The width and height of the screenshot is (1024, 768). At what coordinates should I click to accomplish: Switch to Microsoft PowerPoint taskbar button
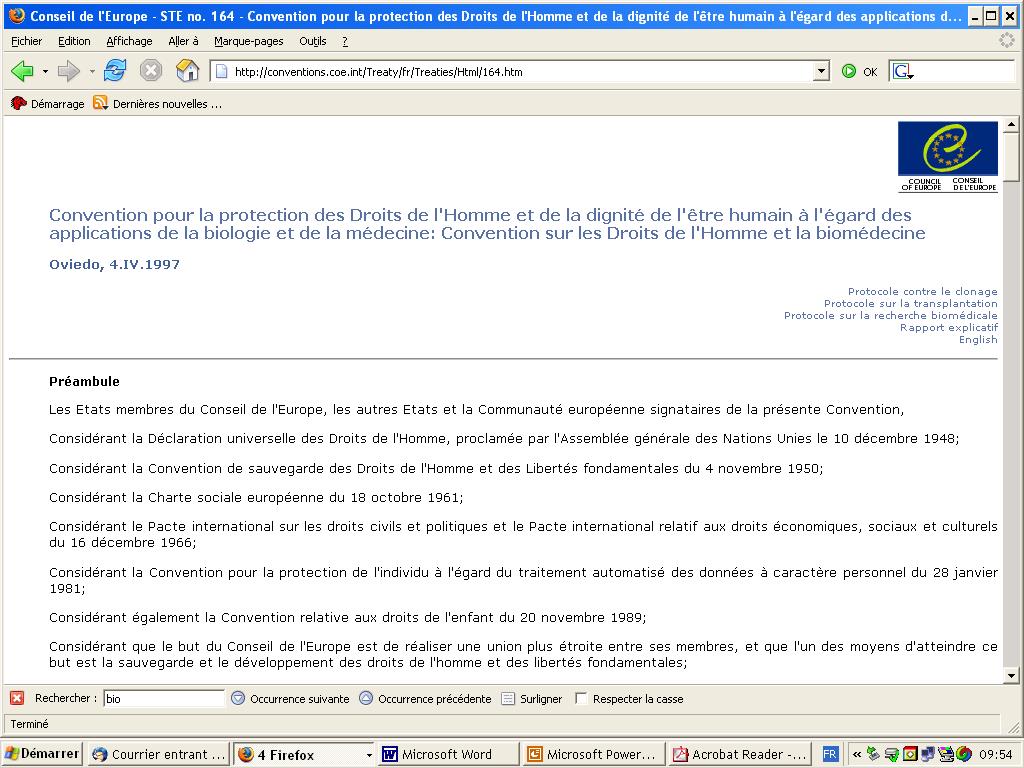pyautogui.click(x=593, y=754)
